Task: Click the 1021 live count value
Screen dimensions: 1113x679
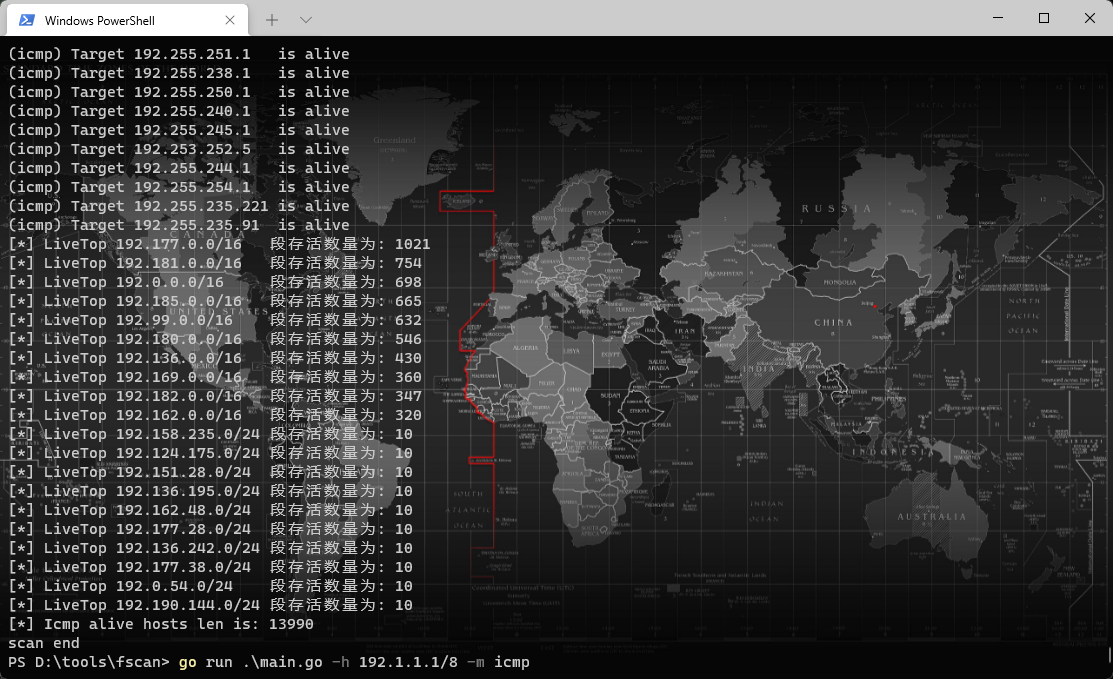Action: click(x=412, y=244)
